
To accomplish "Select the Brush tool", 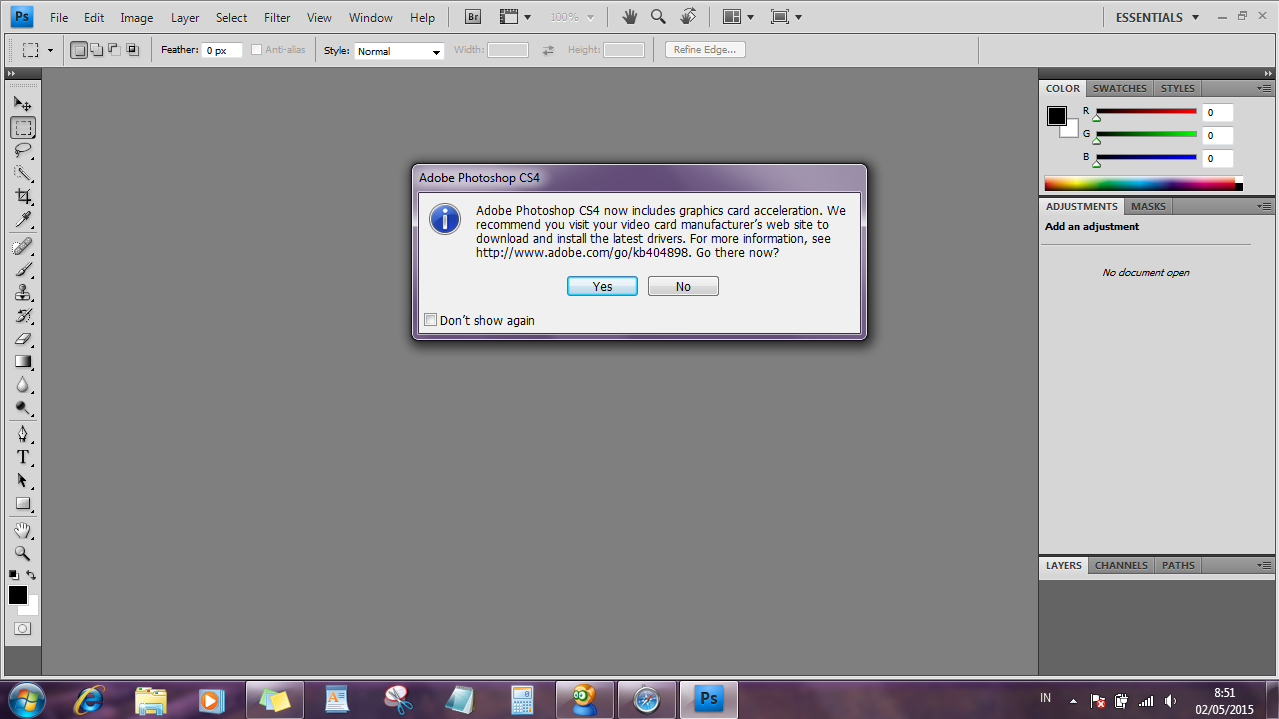I will coord(22,269).
